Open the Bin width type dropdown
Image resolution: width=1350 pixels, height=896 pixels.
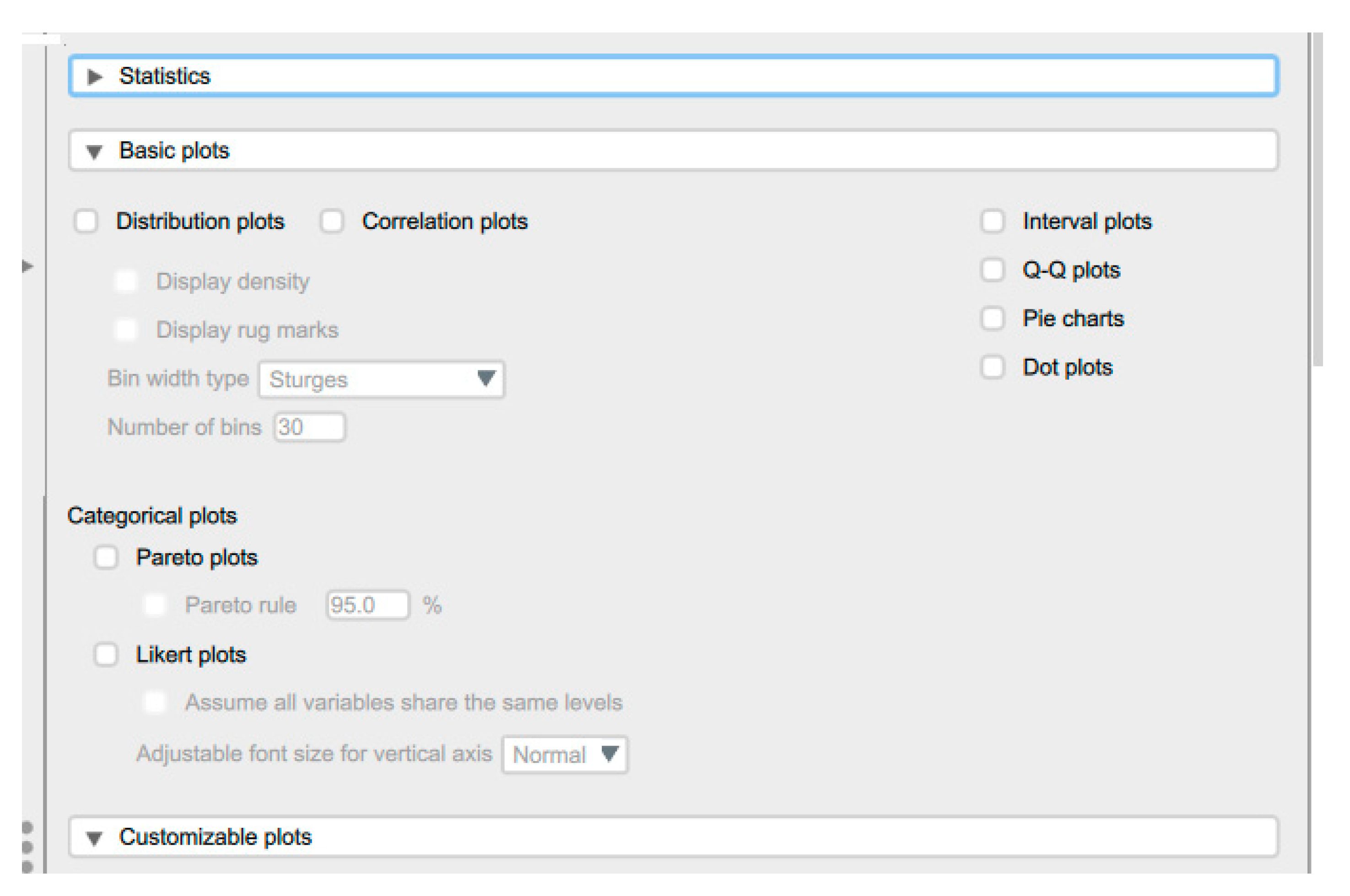click(381, 379)
